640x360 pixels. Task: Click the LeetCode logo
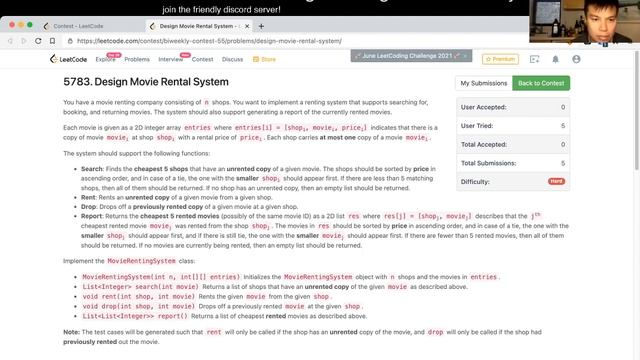pyautogui.click(x=68, y=59)
